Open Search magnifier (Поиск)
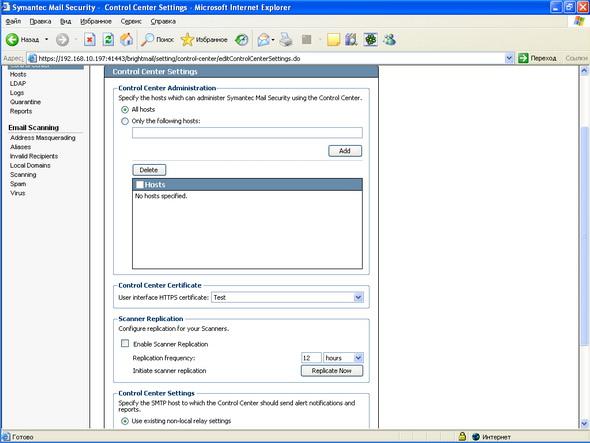This screenshot has width=590, height=443. [x=157, y=40]
